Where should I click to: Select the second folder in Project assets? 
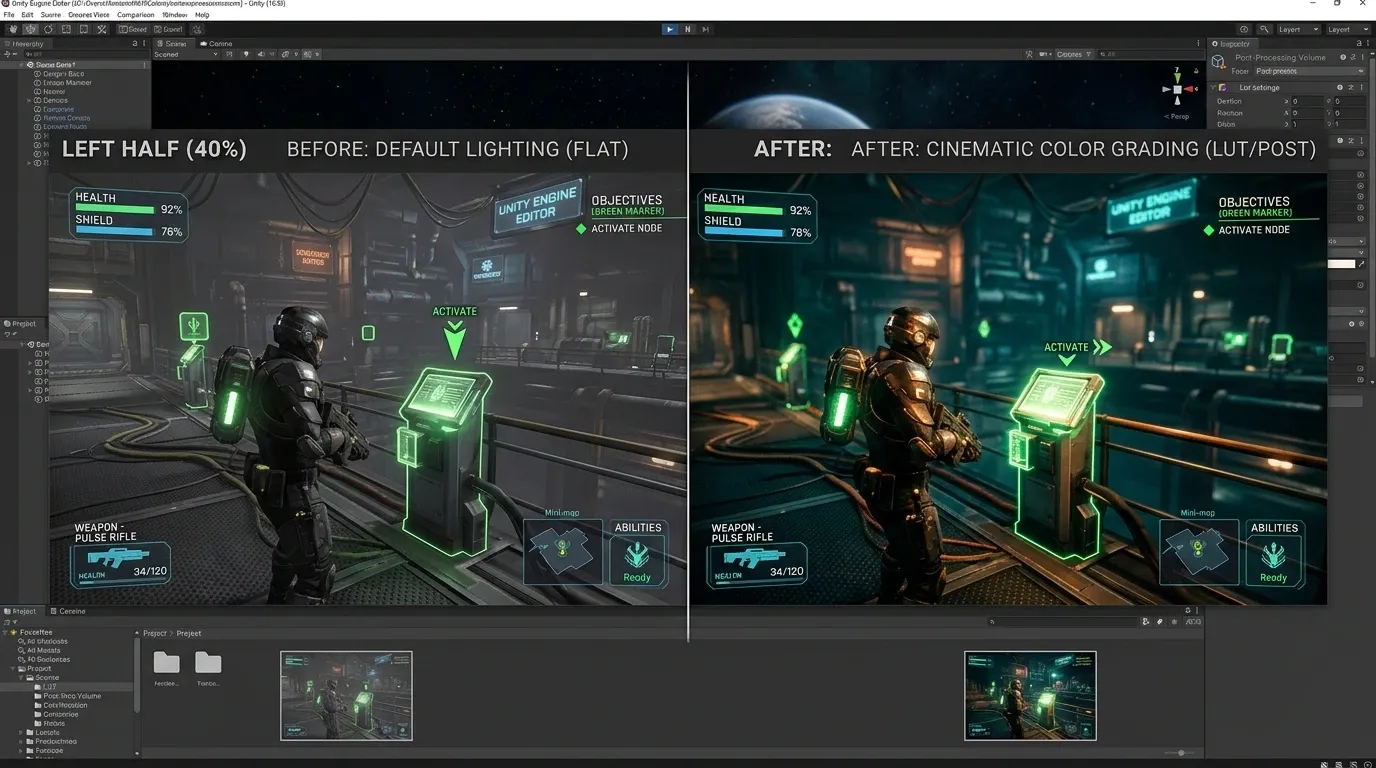click(x=208, y=668)
